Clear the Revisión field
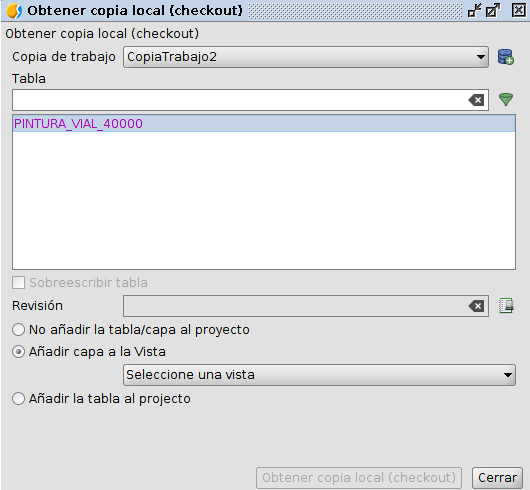530x490 pixels. pyautogui.click(x=476, y=306)
